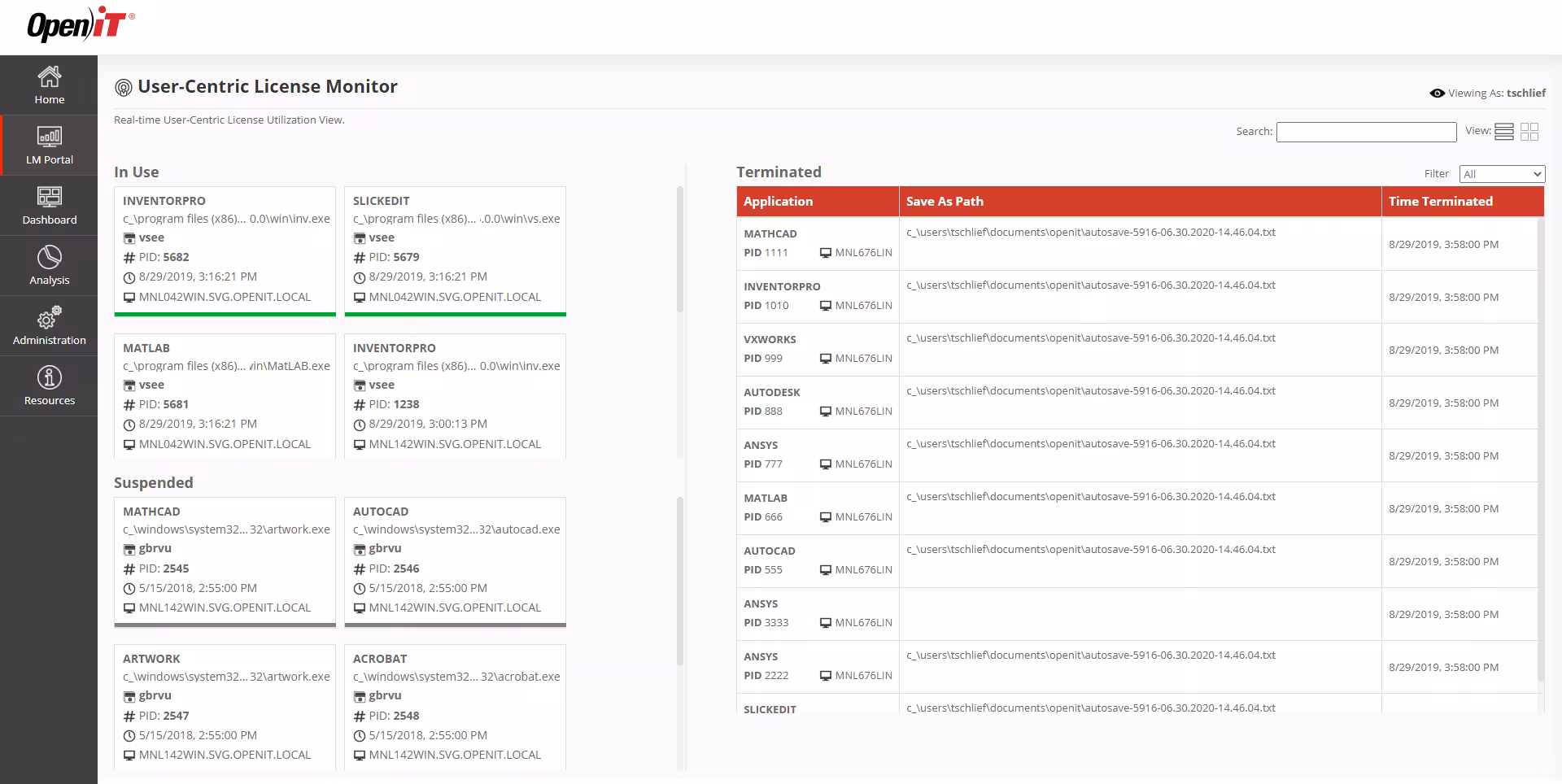This screenshot has height=784, width=1562.
Task: Click monitor icon in ANSYS PID 777 row
Action: click(826, 464)
